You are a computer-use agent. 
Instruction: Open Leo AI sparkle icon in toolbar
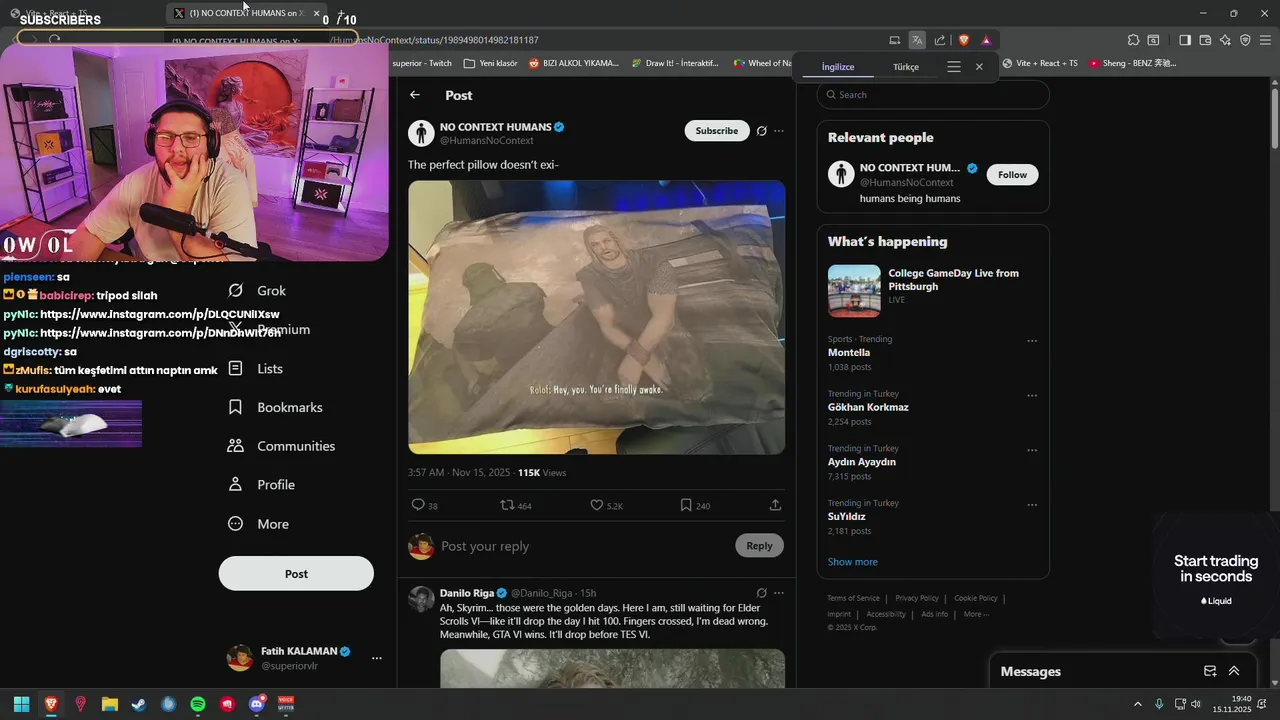[1225, 40]
